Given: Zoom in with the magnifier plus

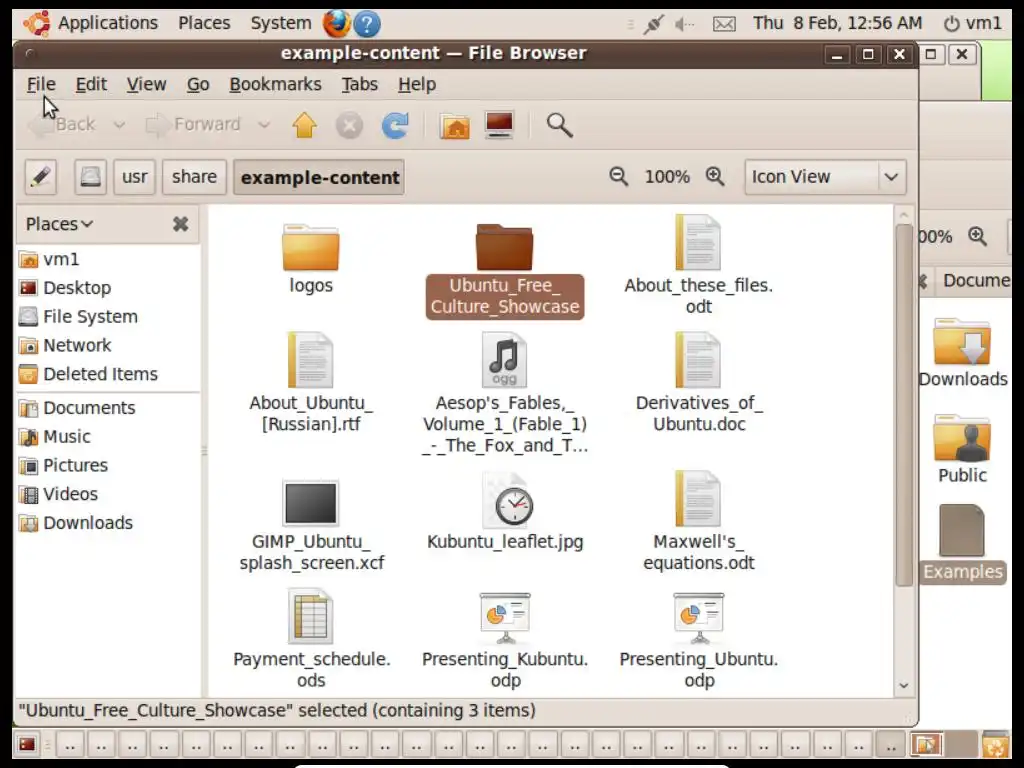Looking at the screenshot, I should point(715,176).
